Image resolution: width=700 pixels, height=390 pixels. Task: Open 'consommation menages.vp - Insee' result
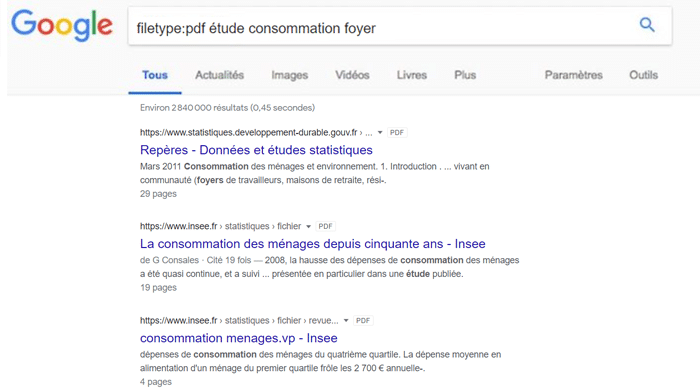pos(238,338)
